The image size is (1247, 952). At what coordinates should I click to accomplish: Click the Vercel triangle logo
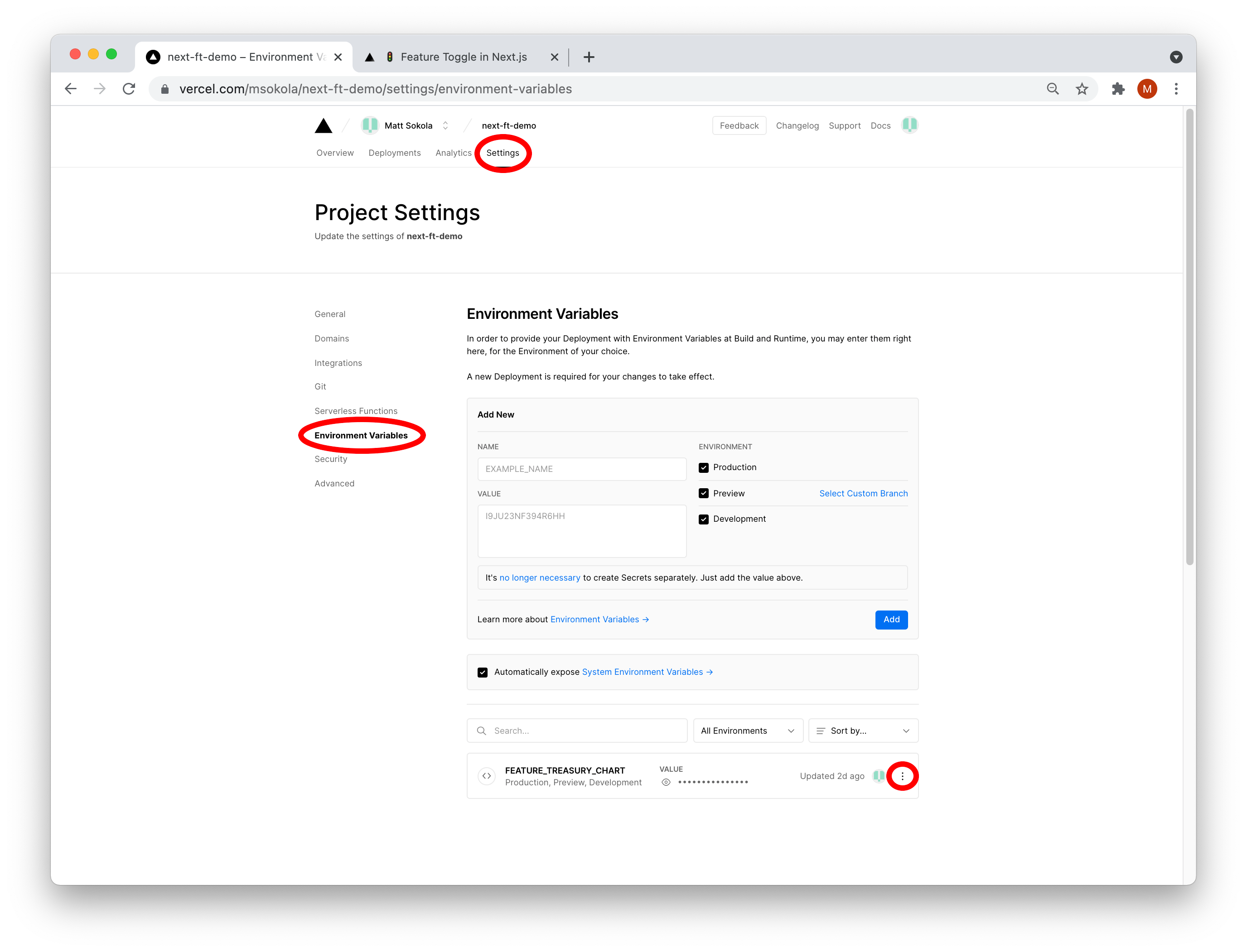tap(323, 125)
